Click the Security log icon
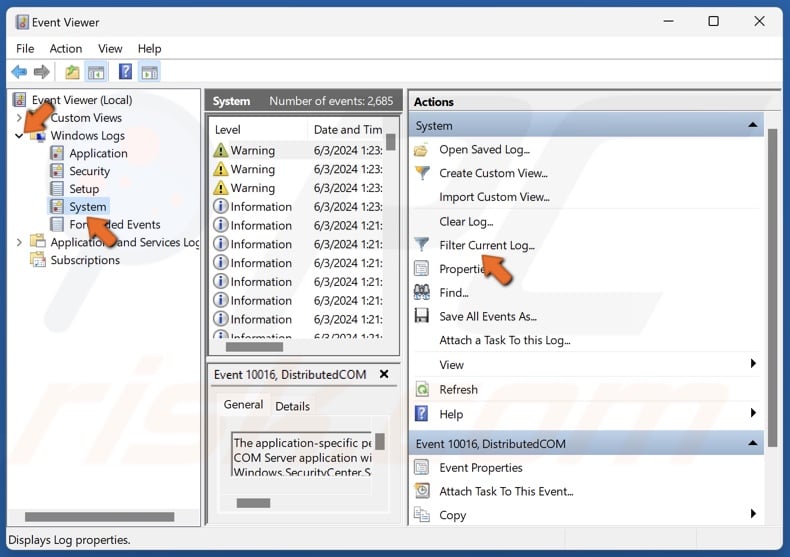This screenshot has height=557, width=790. tap(57, 171)
